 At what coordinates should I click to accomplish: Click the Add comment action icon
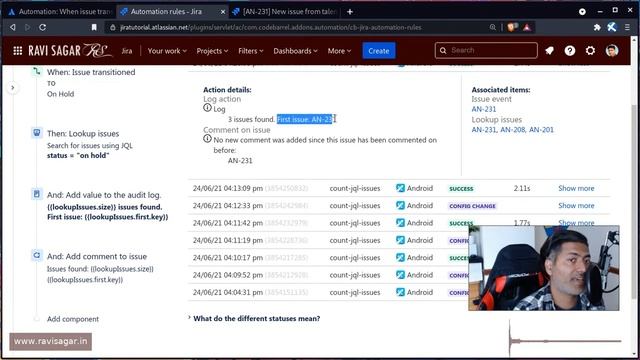37,255
